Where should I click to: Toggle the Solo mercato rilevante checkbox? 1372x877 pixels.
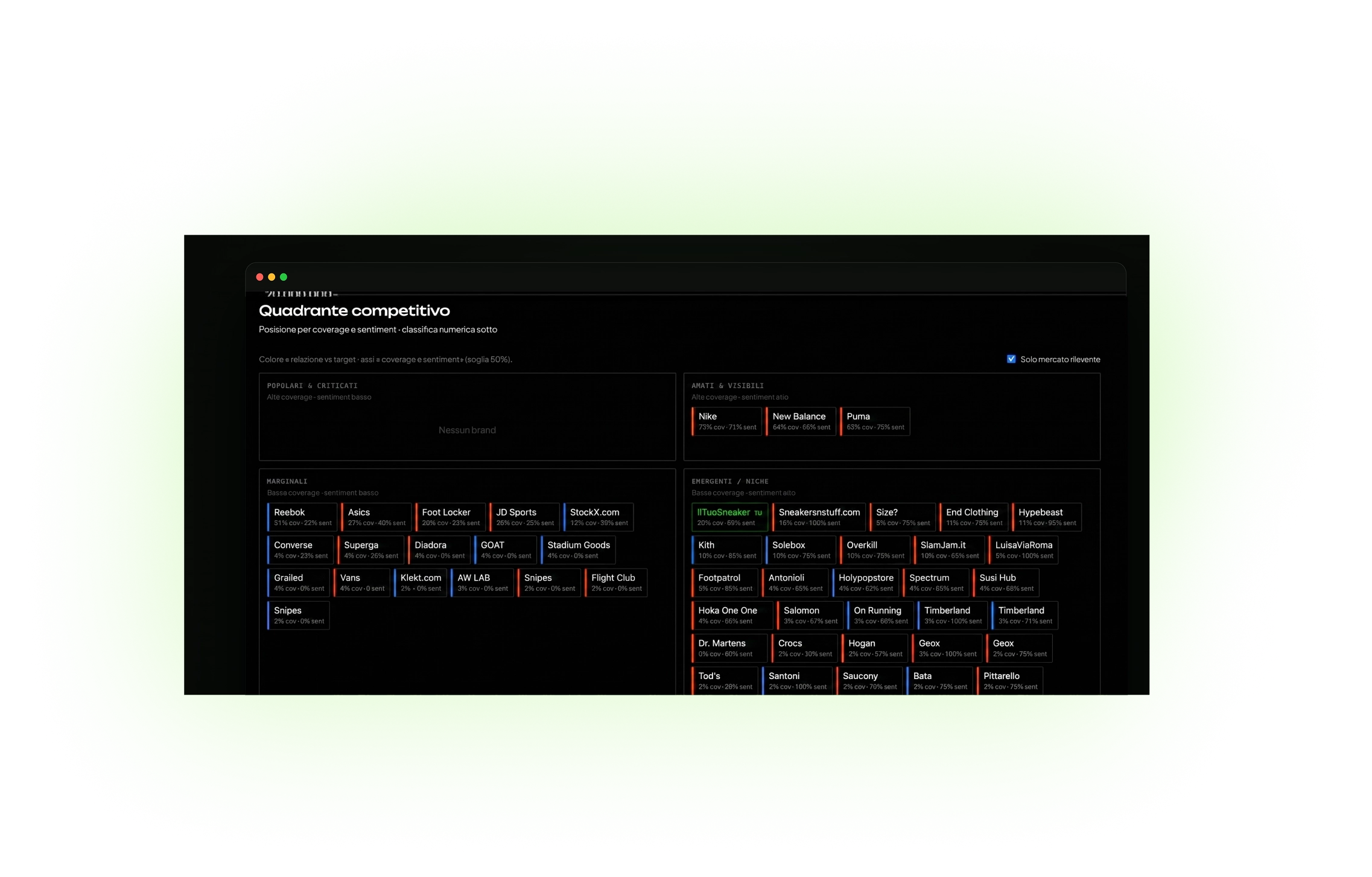(1011, 359)
